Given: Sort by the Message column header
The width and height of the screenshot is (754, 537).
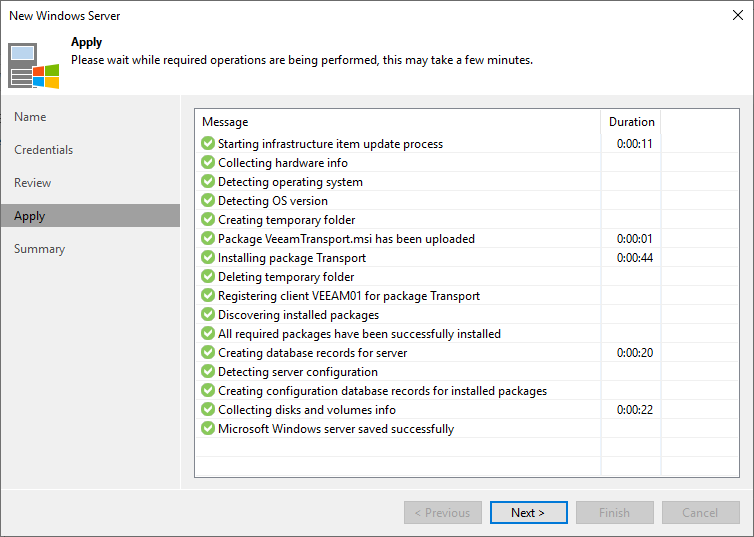Looking at the screenshot, I should tap(398, 122).
